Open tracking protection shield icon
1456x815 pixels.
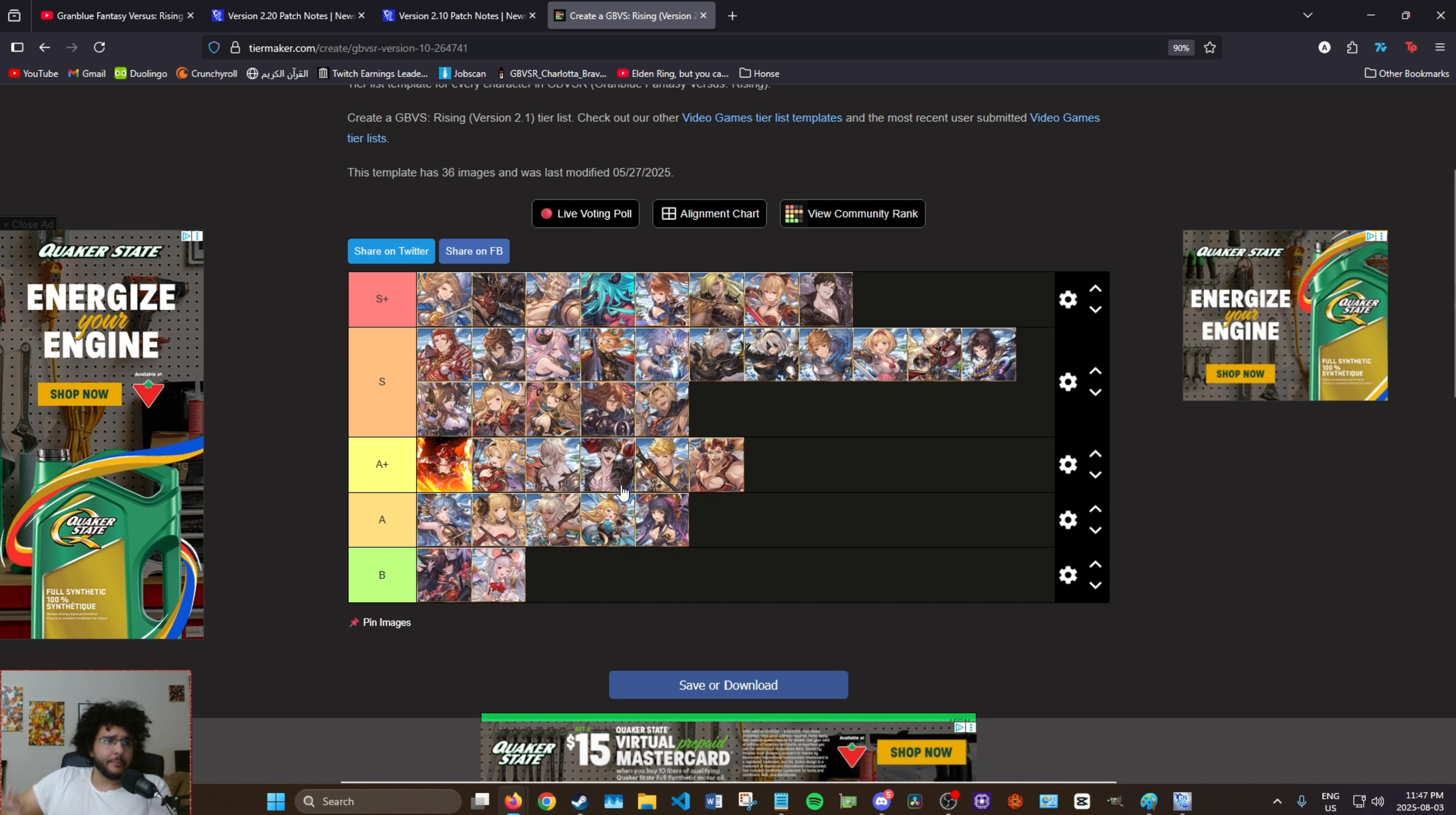(x=214, y=48)
